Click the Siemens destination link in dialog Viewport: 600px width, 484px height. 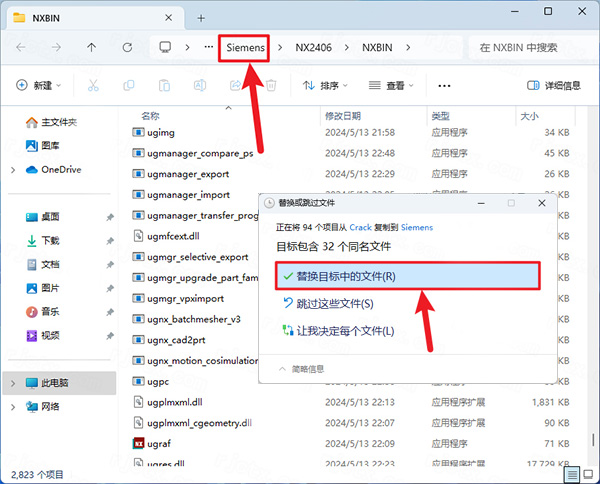point(417,227)
